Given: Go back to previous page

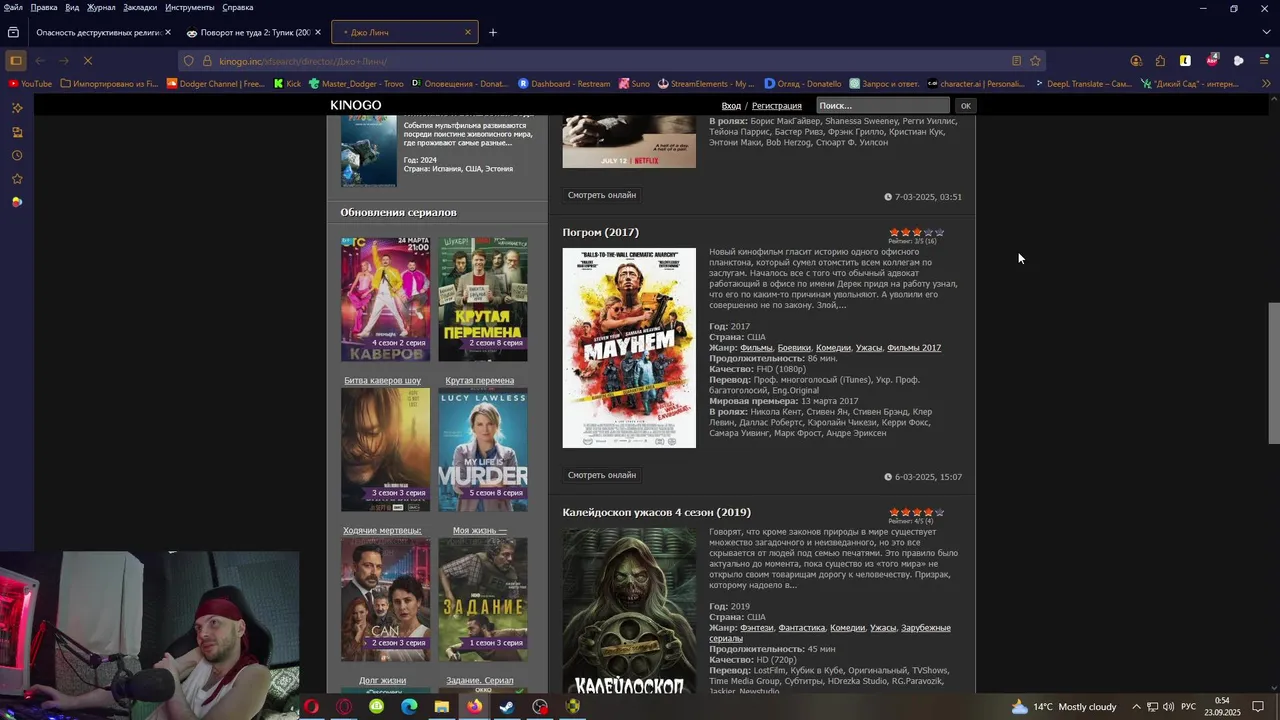Looking at the screenshot, I should (x=40, y=61).
